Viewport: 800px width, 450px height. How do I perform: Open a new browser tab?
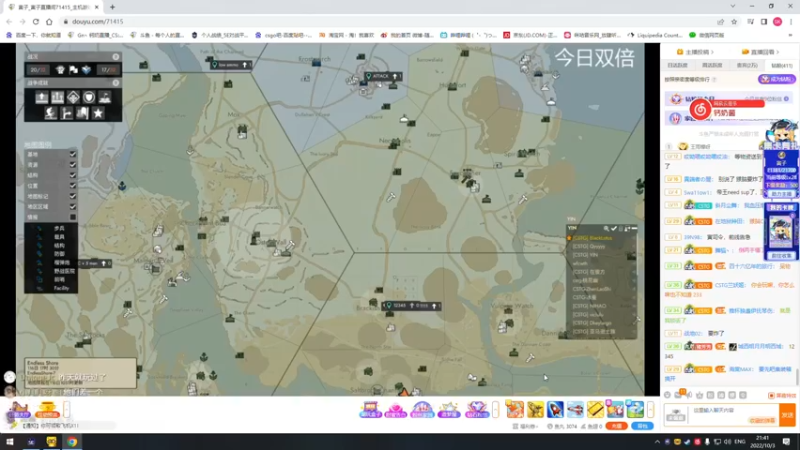pos(112,7)
